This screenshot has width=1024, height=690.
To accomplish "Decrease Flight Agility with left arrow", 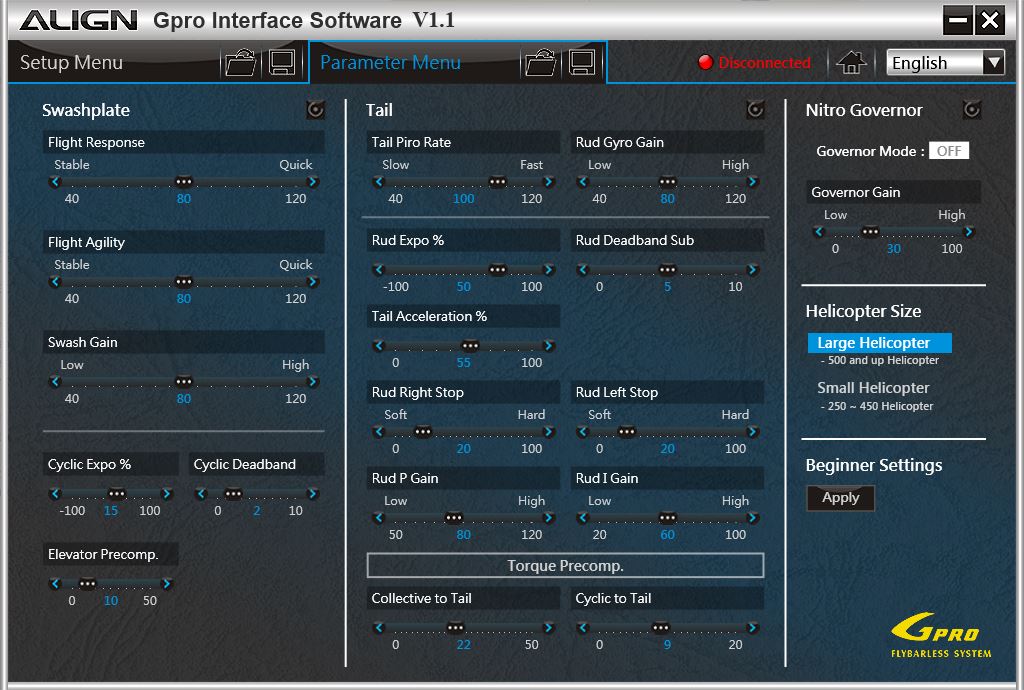I will point(55,281).
